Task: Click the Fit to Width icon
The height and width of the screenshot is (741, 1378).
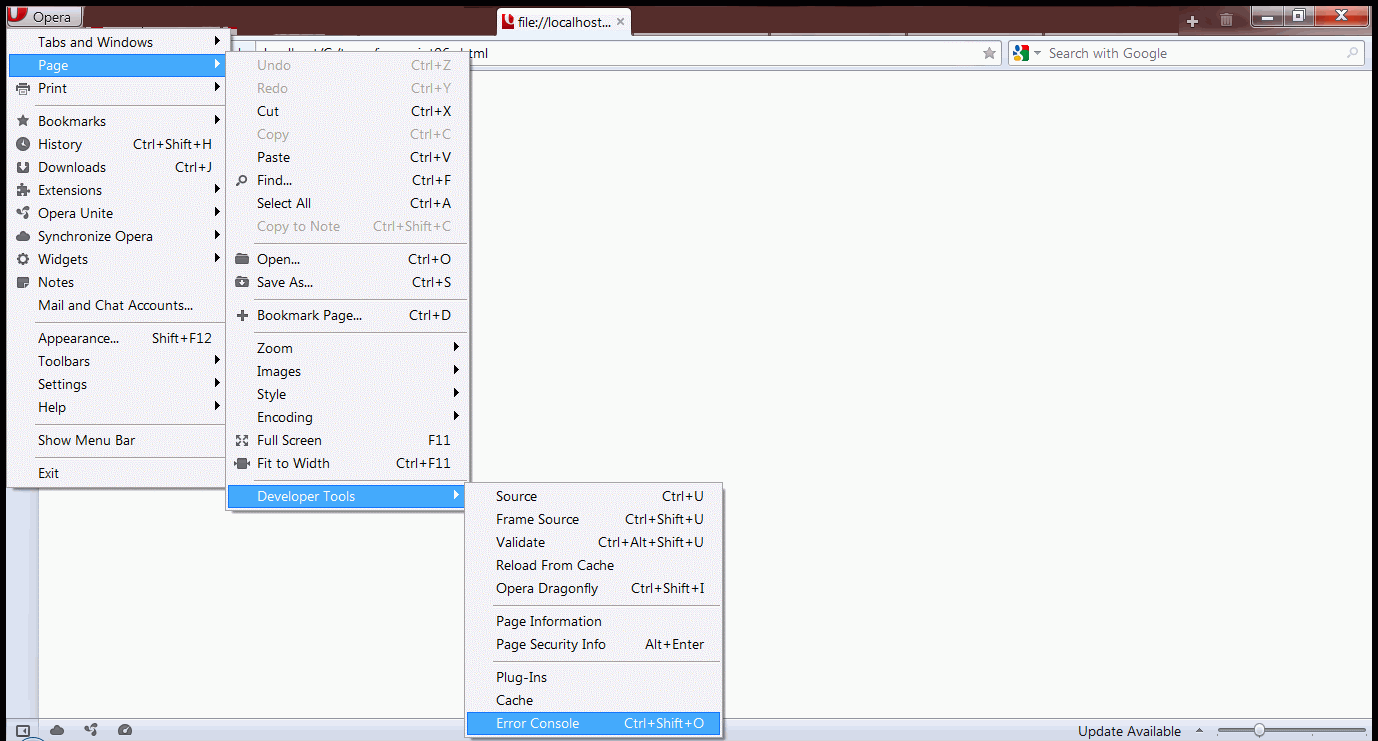Action: [241, 463]
